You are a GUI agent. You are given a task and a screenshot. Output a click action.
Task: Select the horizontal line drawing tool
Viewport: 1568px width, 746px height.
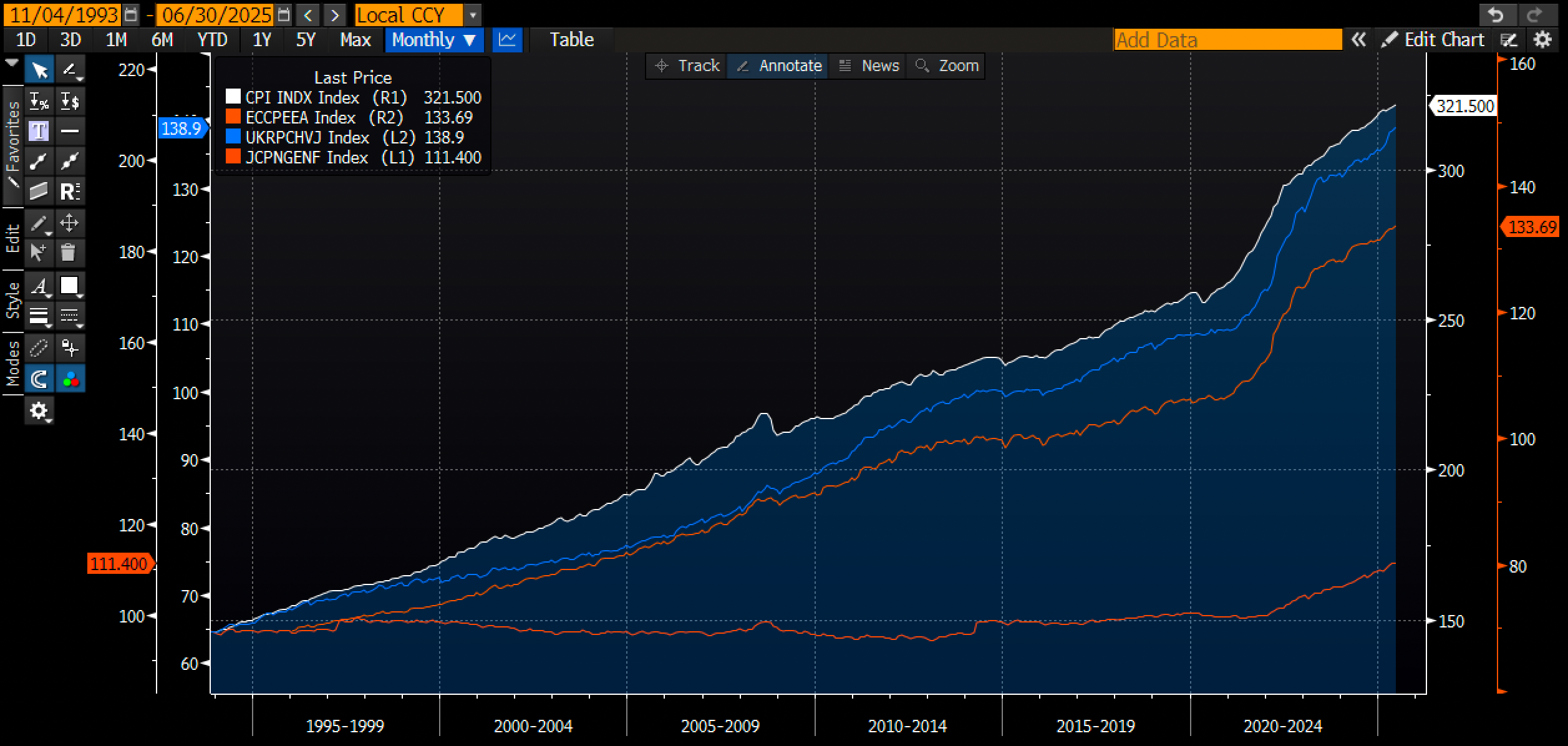(x=69, y=131)
